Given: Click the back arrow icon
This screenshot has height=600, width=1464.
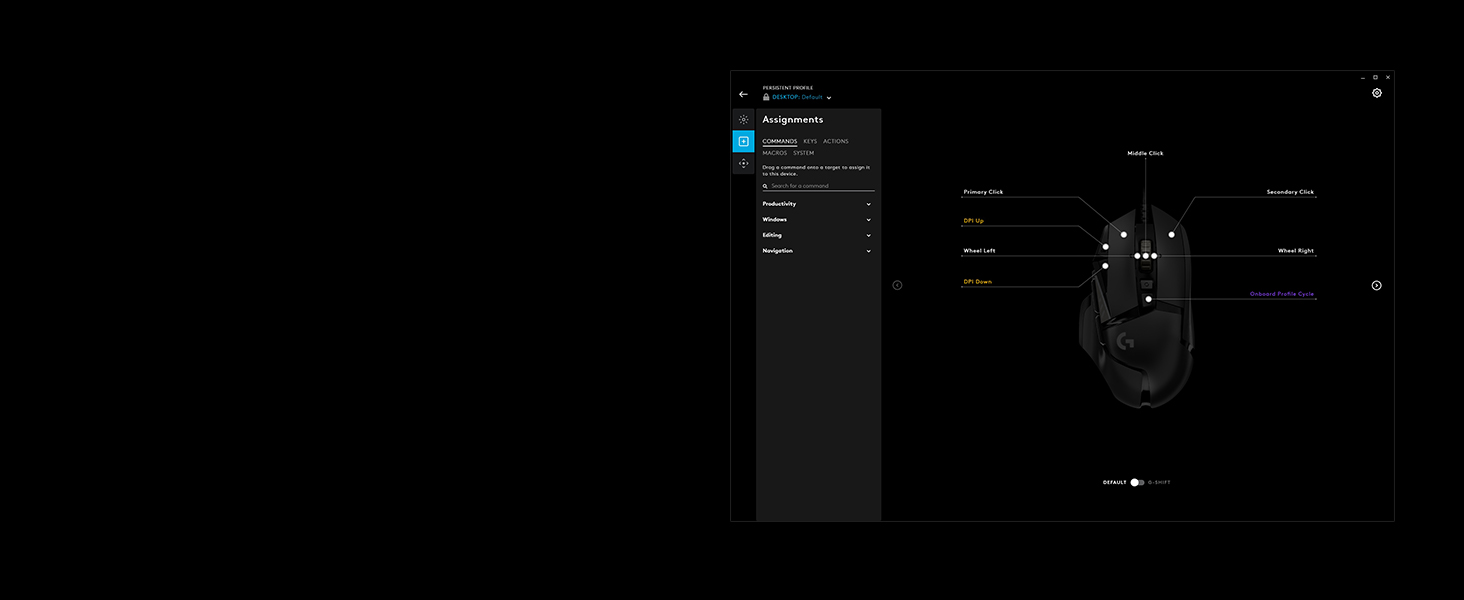Looking at the screenshot, I should (x=743, y=94).
